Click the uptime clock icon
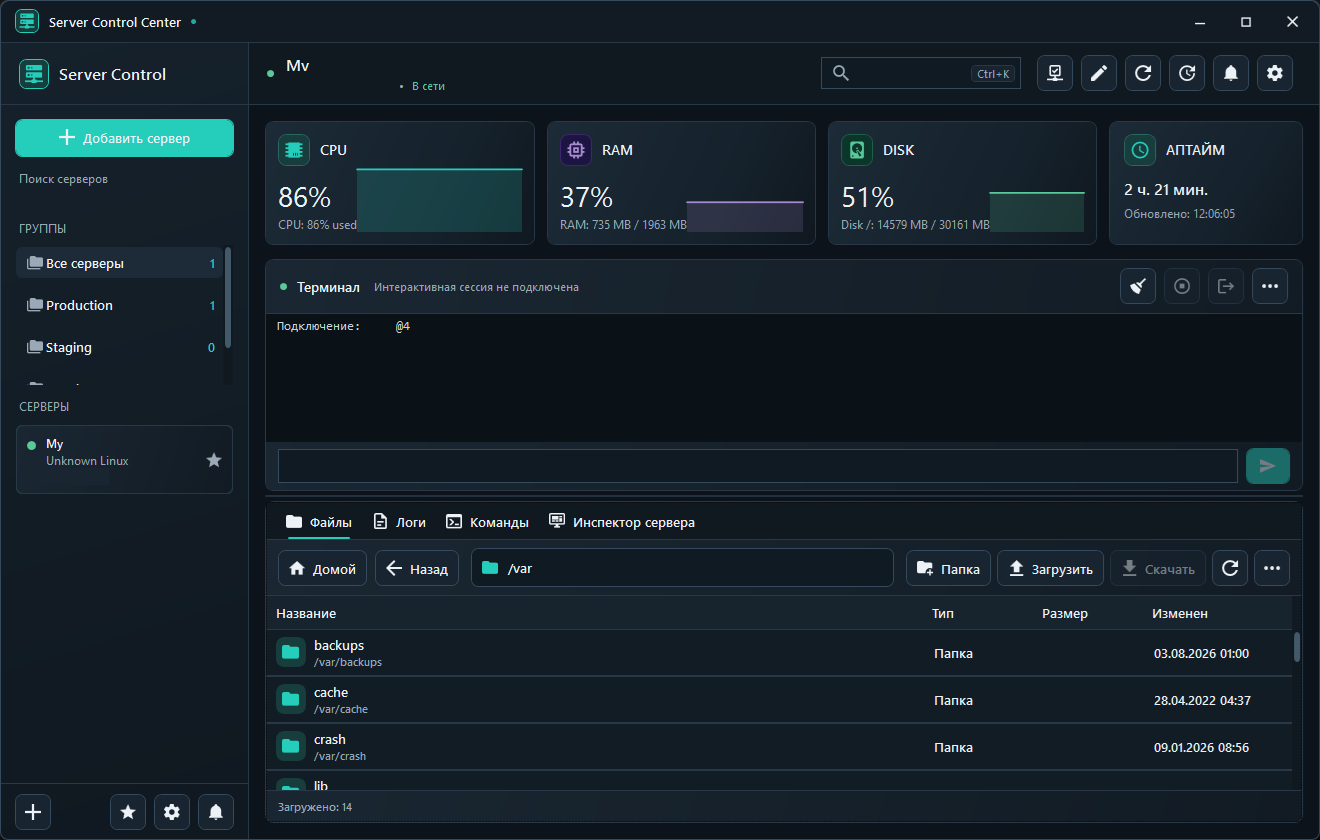The height and width of the screenshot is (840, 1320). click(1140, 150)
